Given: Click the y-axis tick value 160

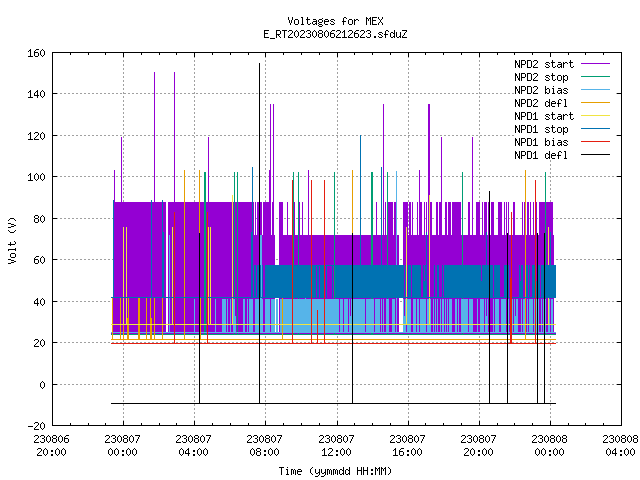Looking at the screenshot, I should 36,53.
